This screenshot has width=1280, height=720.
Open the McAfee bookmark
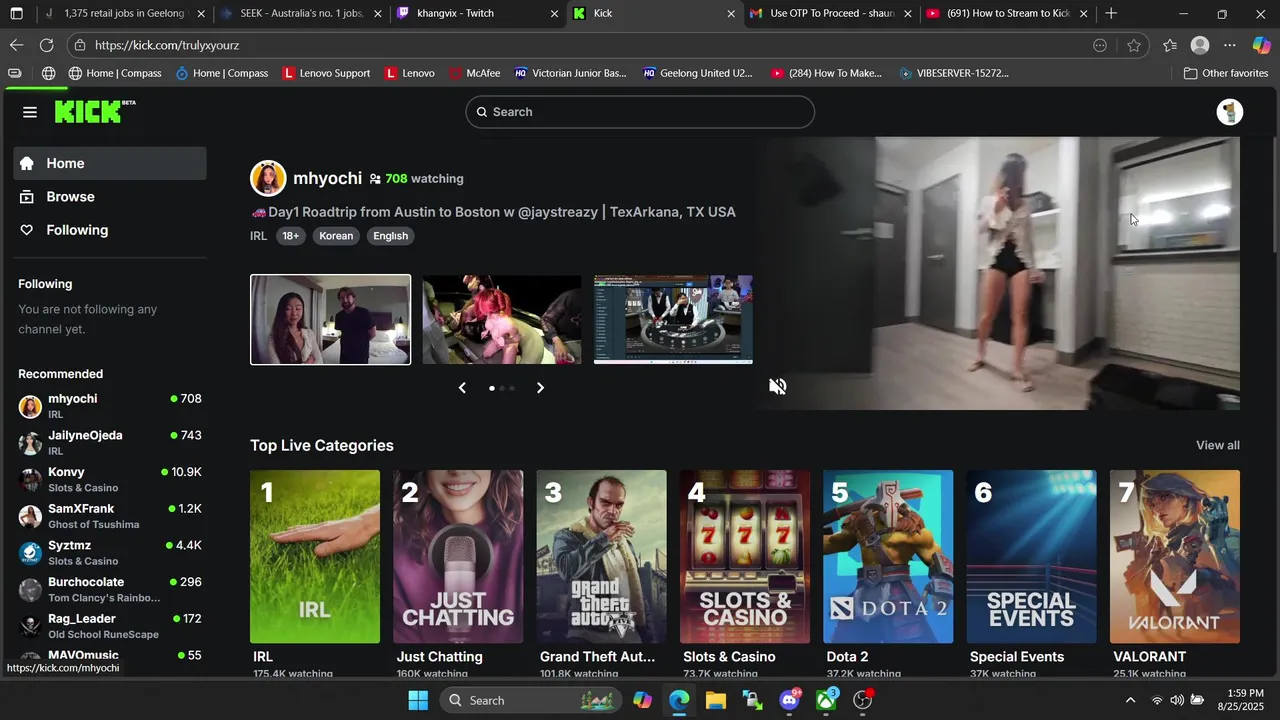[x=475, y=73]
